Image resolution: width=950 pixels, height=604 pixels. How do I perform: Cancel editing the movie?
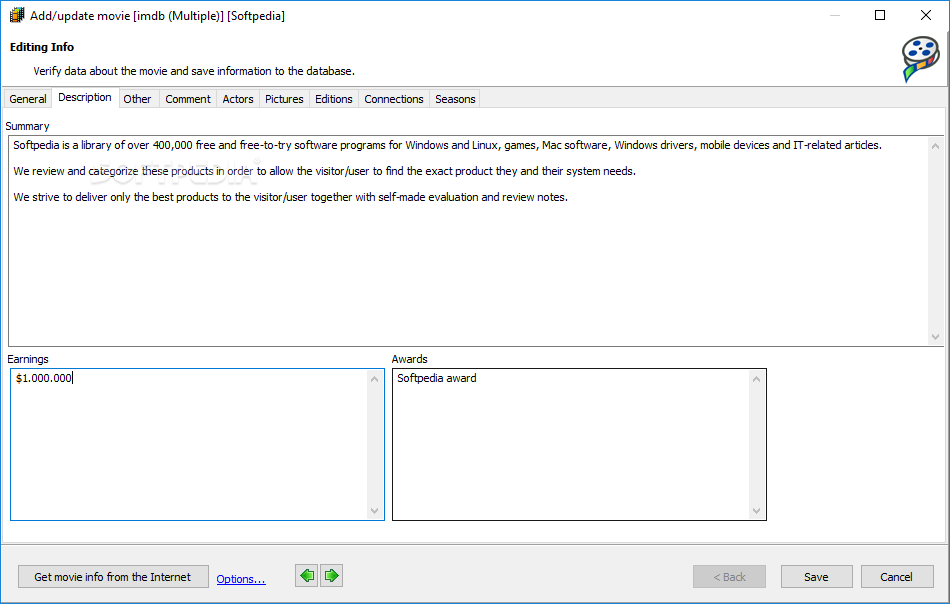(x=897, y=577)
